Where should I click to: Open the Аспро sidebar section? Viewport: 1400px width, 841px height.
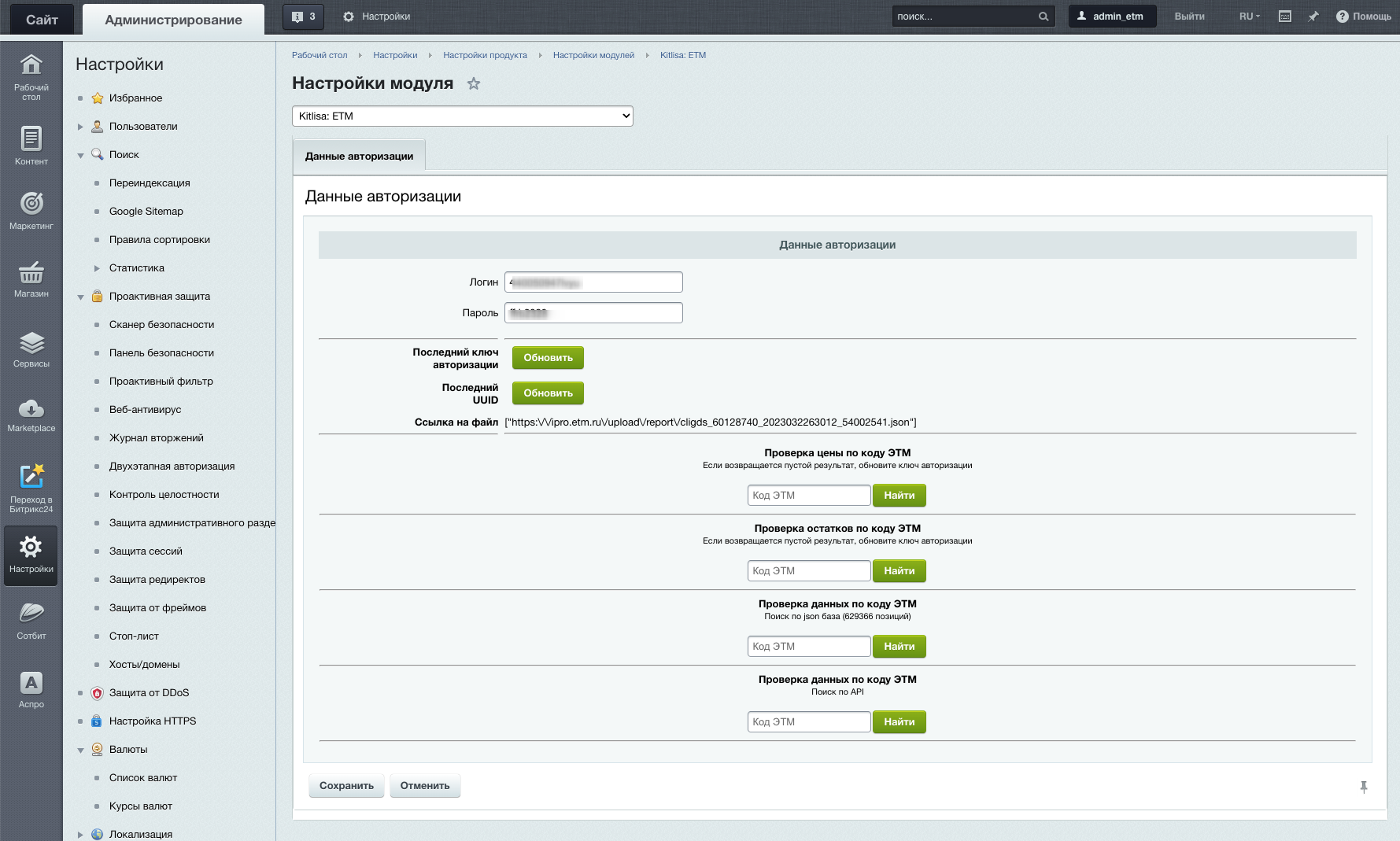click(x=31, y=690)
